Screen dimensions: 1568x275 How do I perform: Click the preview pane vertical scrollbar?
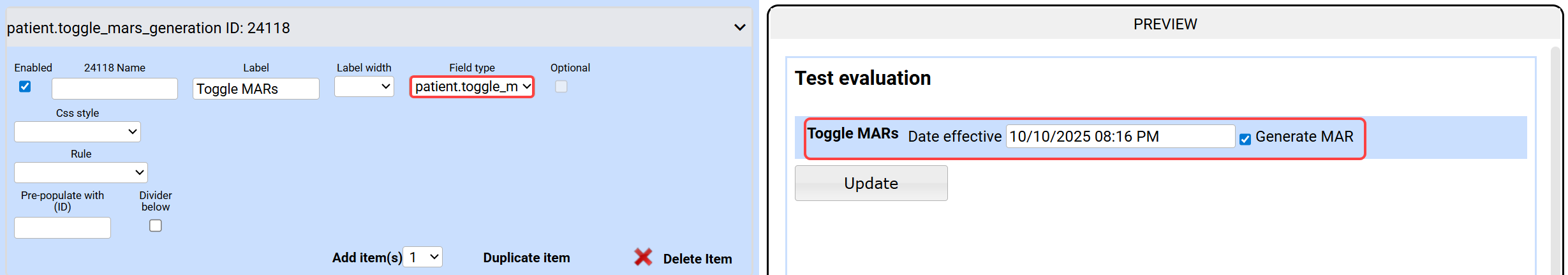tap(1555, 160)
